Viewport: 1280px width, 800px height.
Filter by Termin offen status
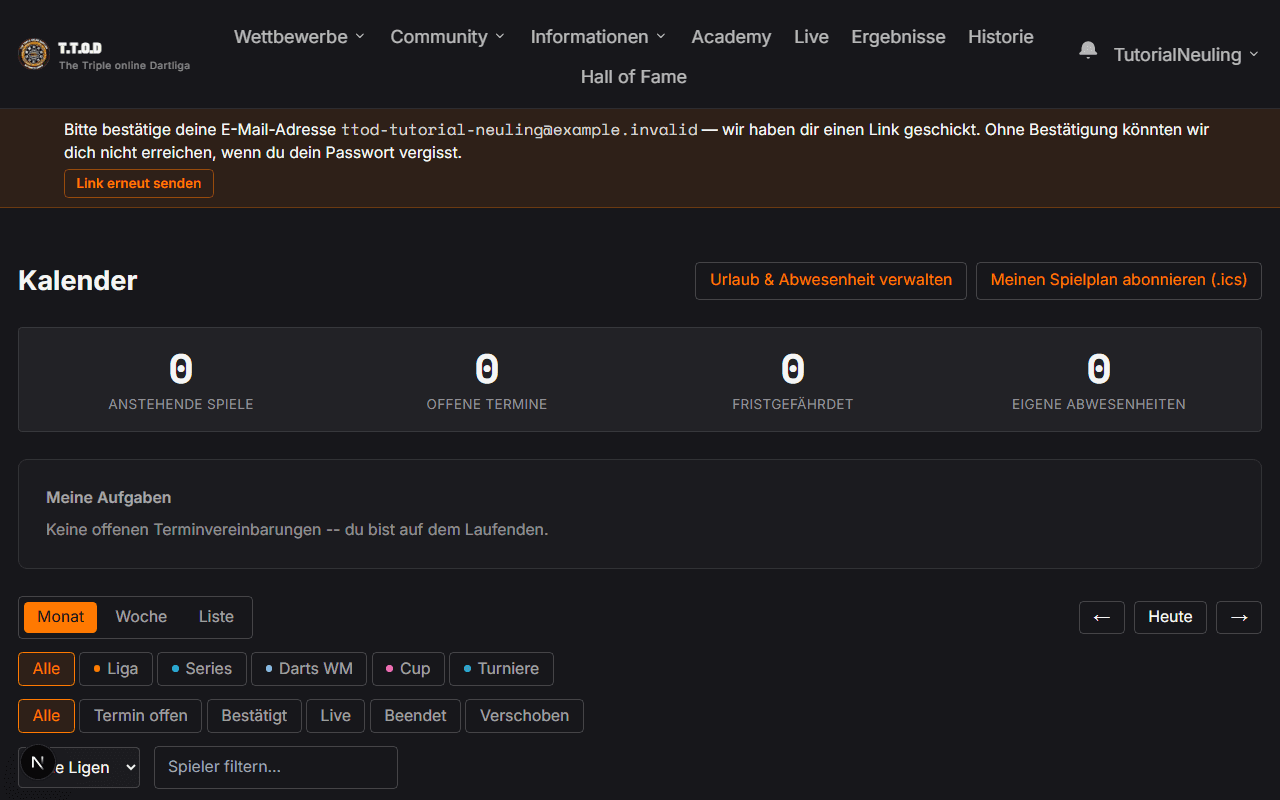tap(141, 716)
